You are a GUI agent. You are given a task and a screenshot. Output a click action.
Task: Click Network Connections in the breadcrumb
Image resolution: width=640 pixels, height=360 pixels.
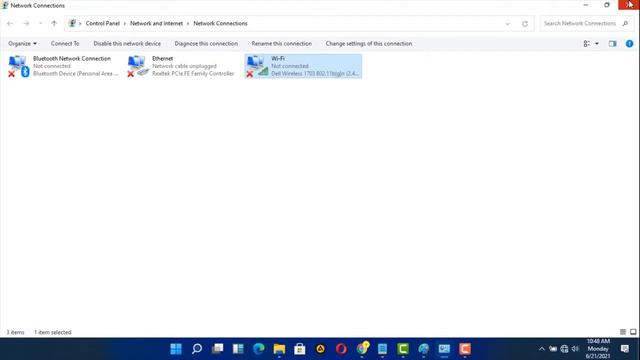point(220,24)
